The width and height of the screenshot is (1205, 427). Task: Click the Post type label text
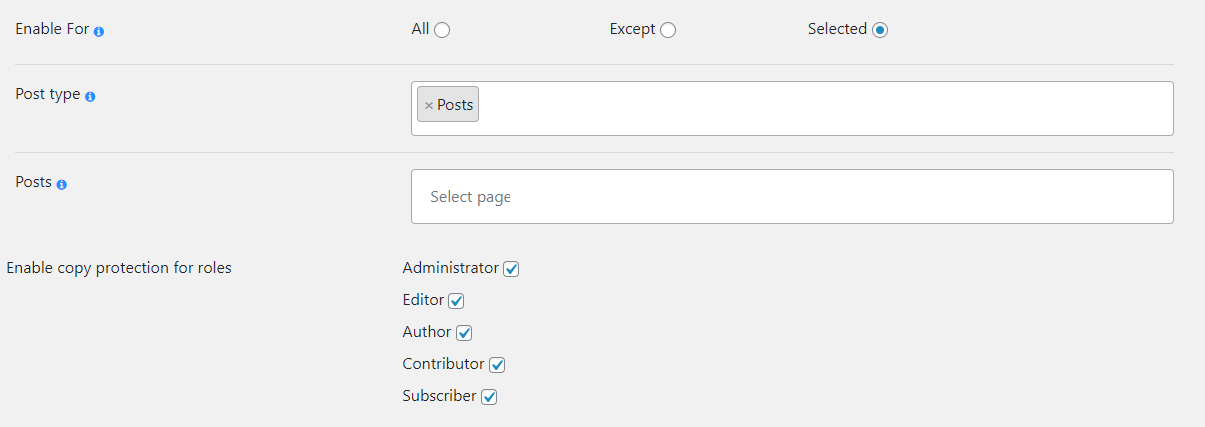point(47,95)
